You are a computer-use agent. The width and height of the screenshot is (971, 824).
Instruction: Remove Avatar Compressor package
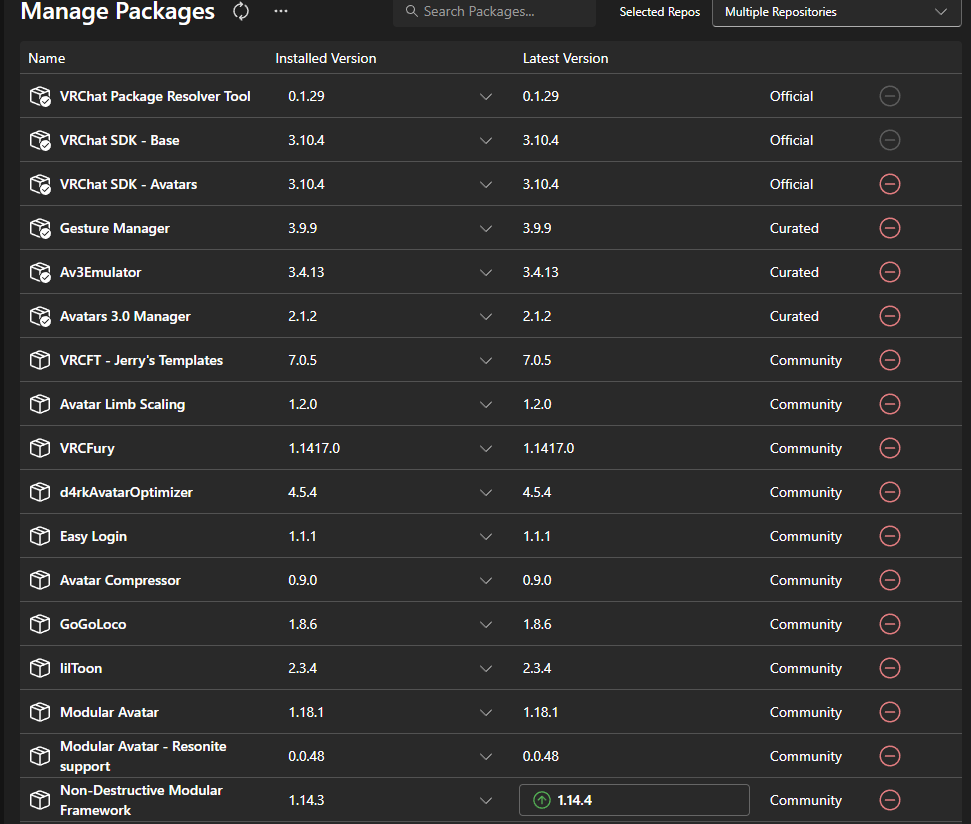(x=890, y=579)
